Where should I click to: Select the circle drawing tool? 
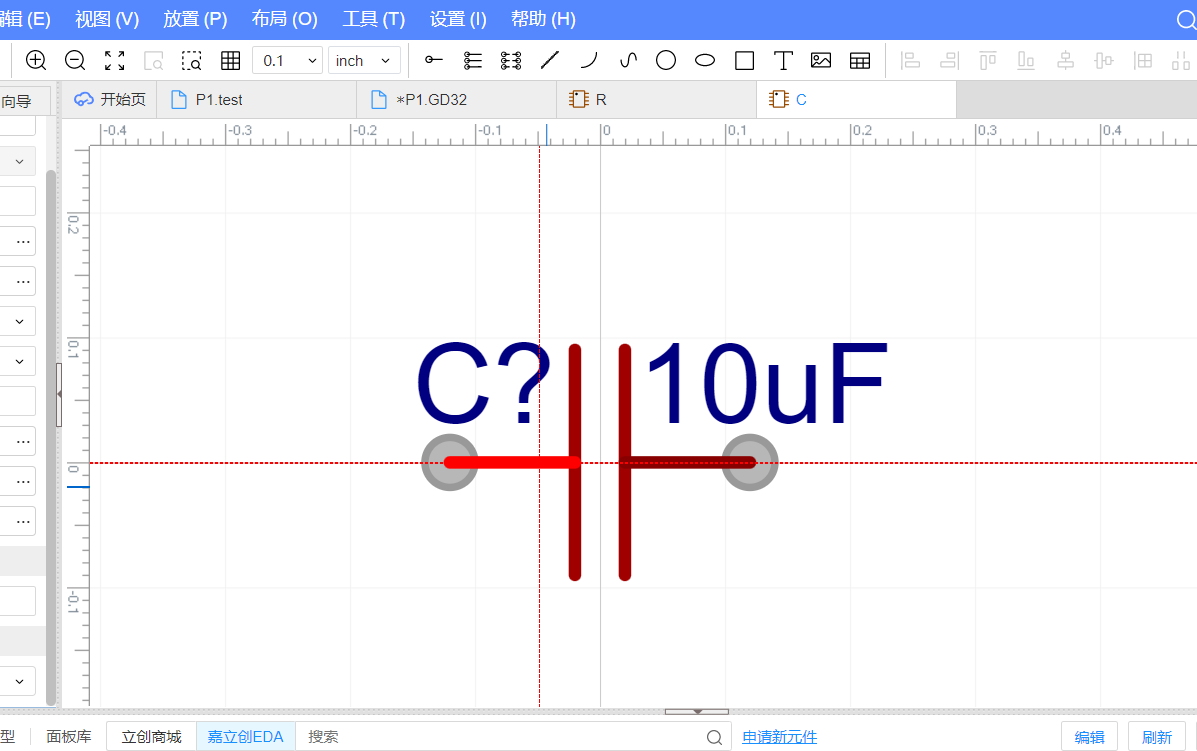point(666,60)
